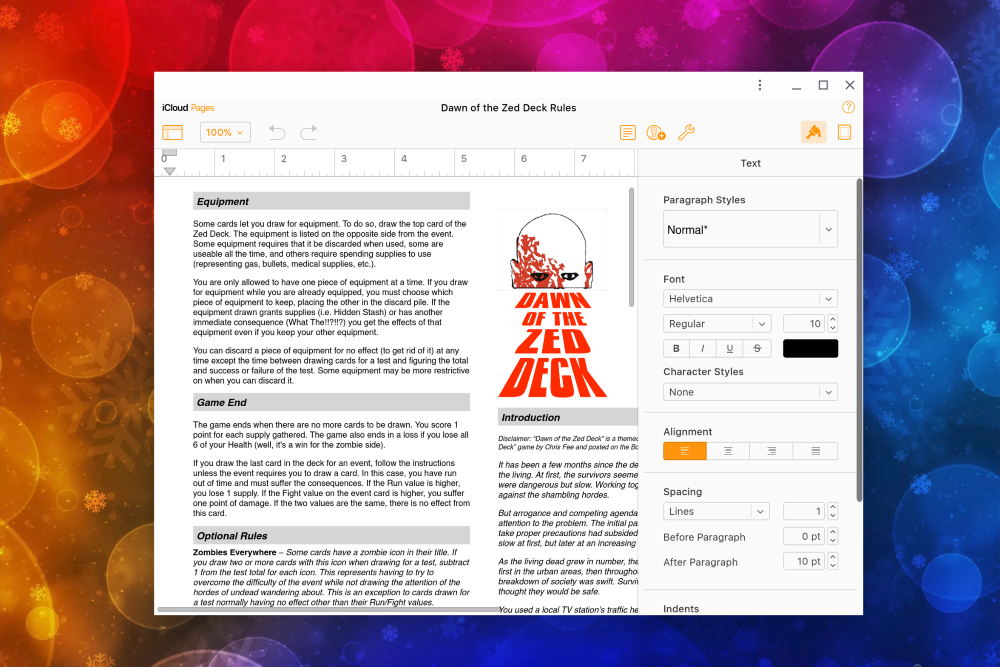Toggle Italic text style
Screen dimensions: 1000x667
tap(703, 347)
